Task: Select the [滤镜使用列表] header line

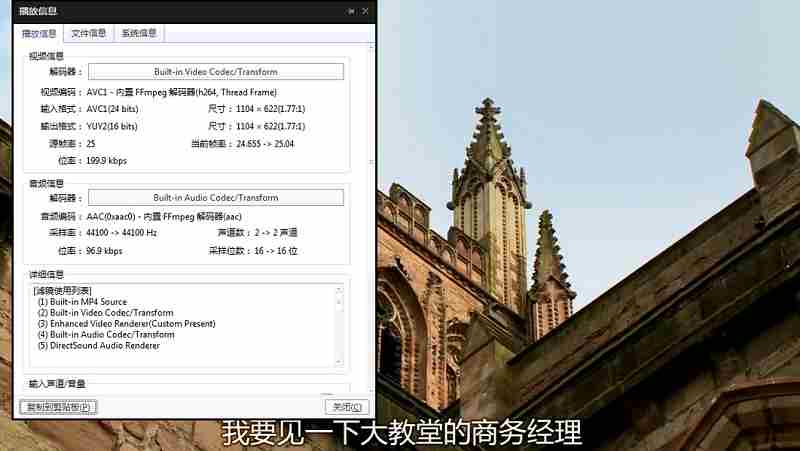Action: pyautogui.click(x=62, y=290)
